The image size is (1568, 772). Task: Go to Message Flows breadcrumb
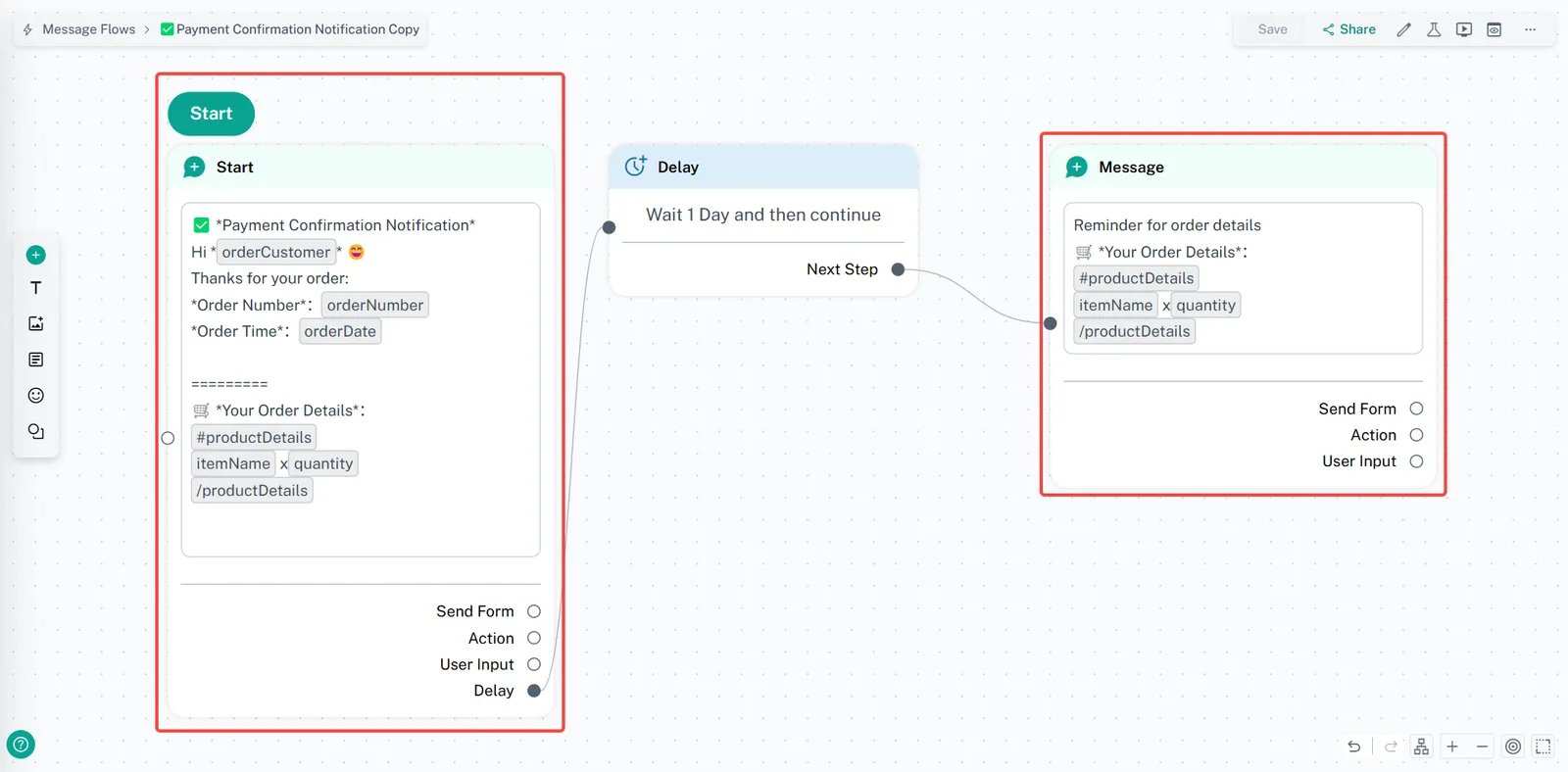(x=88, y=29)
